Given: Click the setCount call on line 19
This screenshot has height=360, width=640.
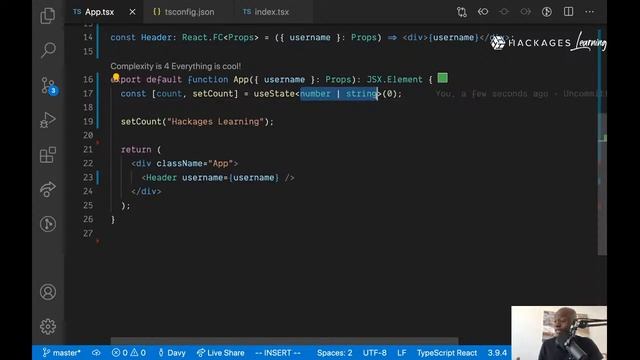Looking at the screenshot, I should point(141,122).
